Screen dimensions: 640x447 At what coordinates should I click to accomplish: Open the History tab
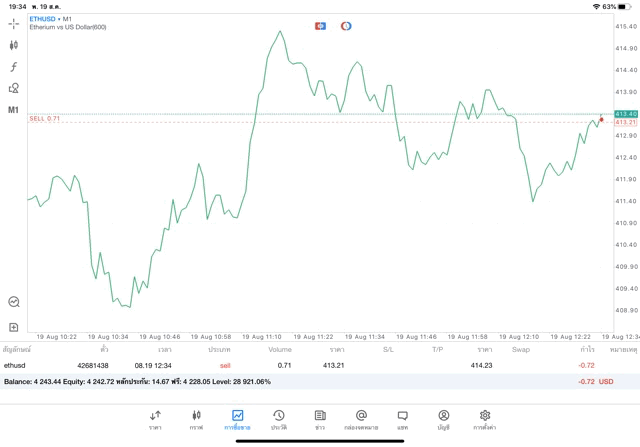[278, 419]
